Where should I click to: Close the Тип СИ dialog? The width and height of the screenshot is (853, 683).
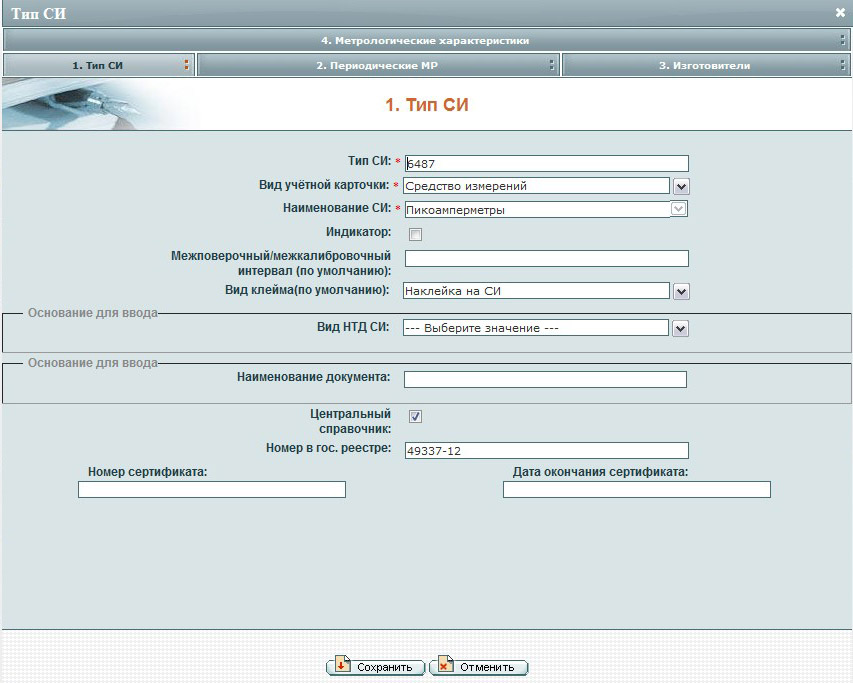840,13
